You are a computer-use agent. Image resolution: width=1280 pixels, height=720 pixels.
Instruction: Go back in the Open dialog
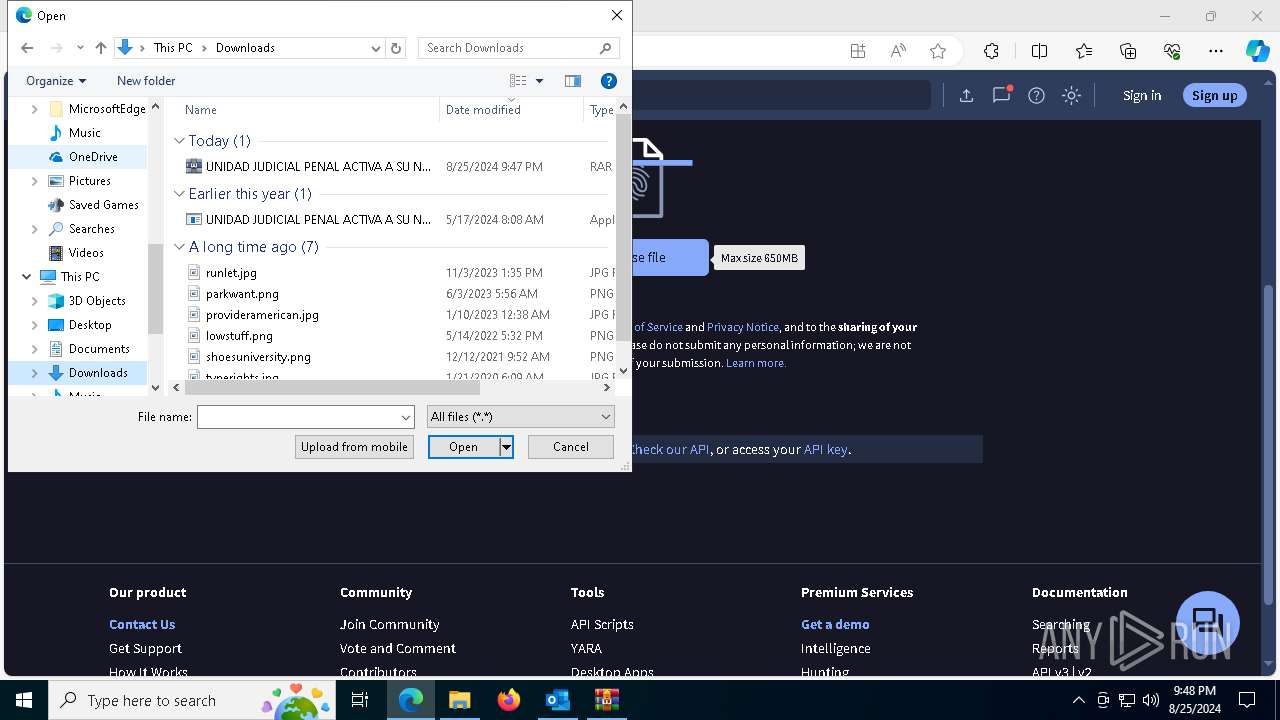click(x=27, y=48)
